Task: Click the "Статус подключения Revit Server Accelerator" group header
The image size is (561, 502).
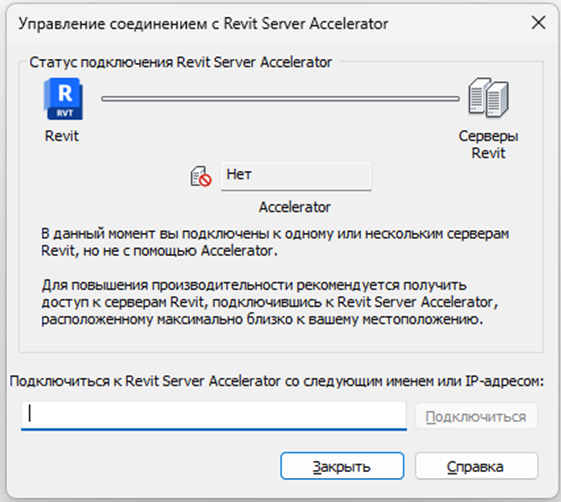Action: point(181,62)
